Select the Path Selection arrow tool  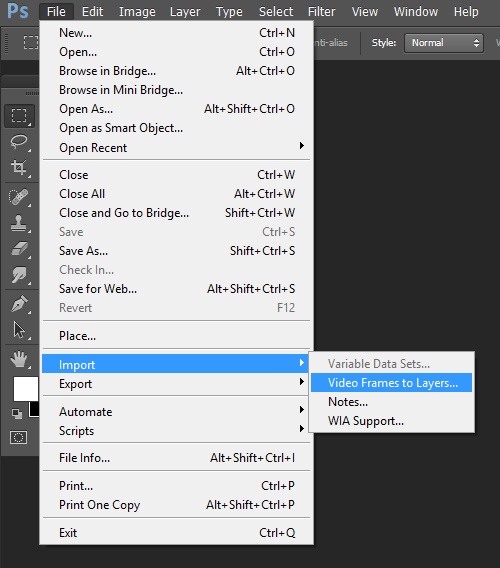click(20, 330)
